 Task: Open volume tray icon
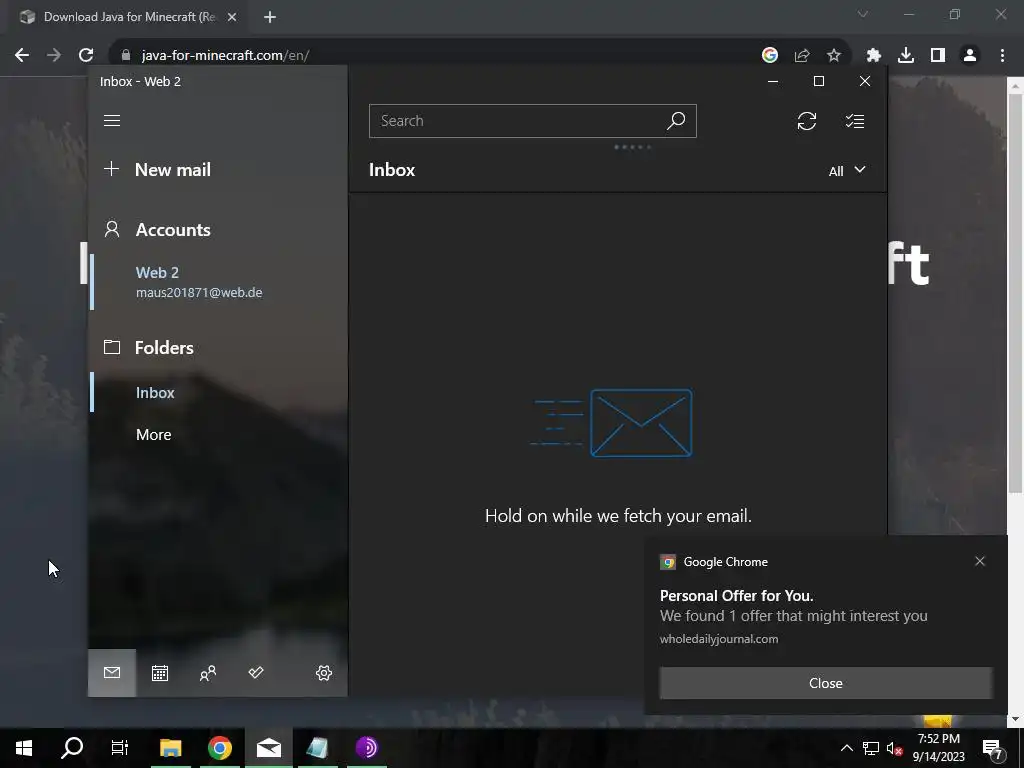pos(894,748)
